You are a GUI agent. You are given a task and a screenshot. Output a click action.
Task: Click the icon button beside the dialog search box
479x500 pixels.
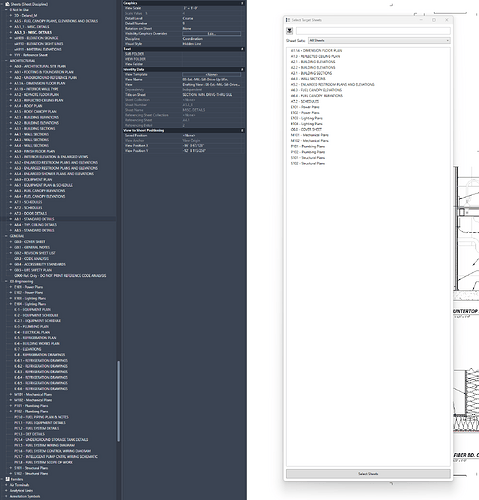coord(289,31)
